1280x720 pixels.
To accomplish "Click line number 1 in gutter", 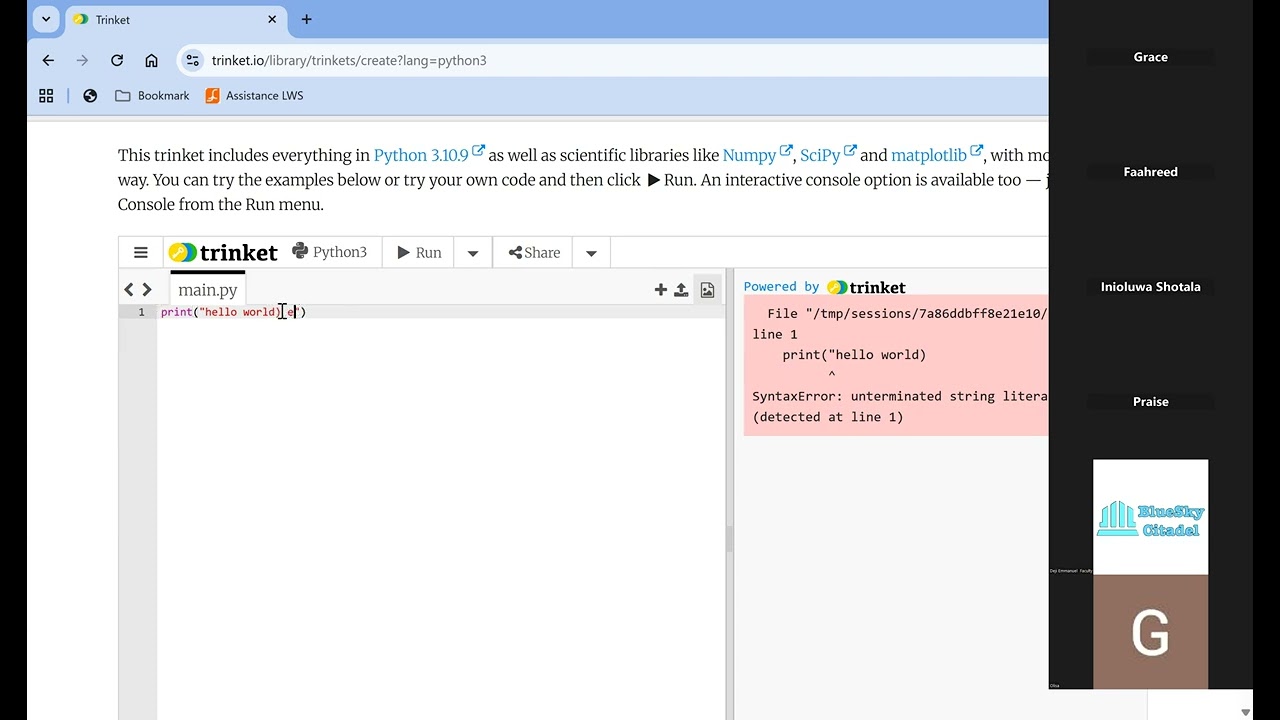I will 141,312.
